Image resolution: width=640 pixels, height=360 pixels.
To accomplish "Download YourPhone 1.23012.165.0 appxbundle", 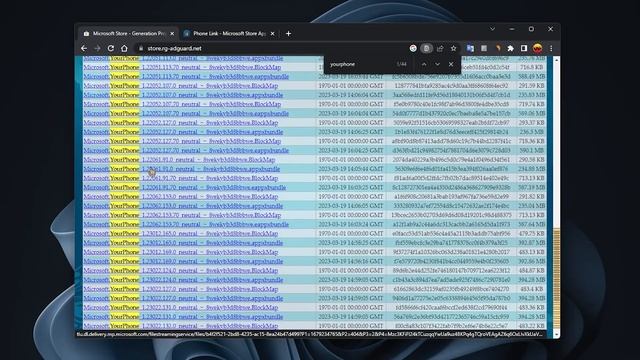I will click(x=183, y=243).
